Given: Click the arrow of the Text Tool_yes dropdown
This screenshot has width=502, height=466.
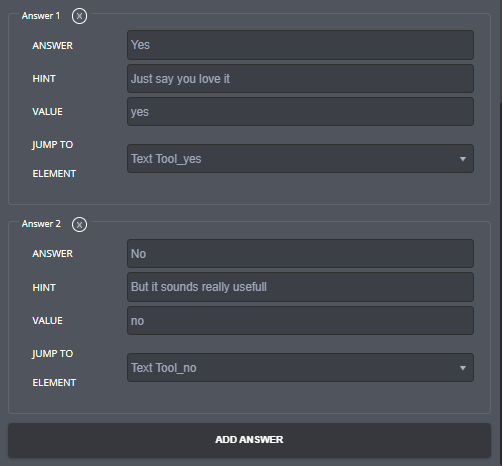Looking at the screenshot, I should coord(463,159).
